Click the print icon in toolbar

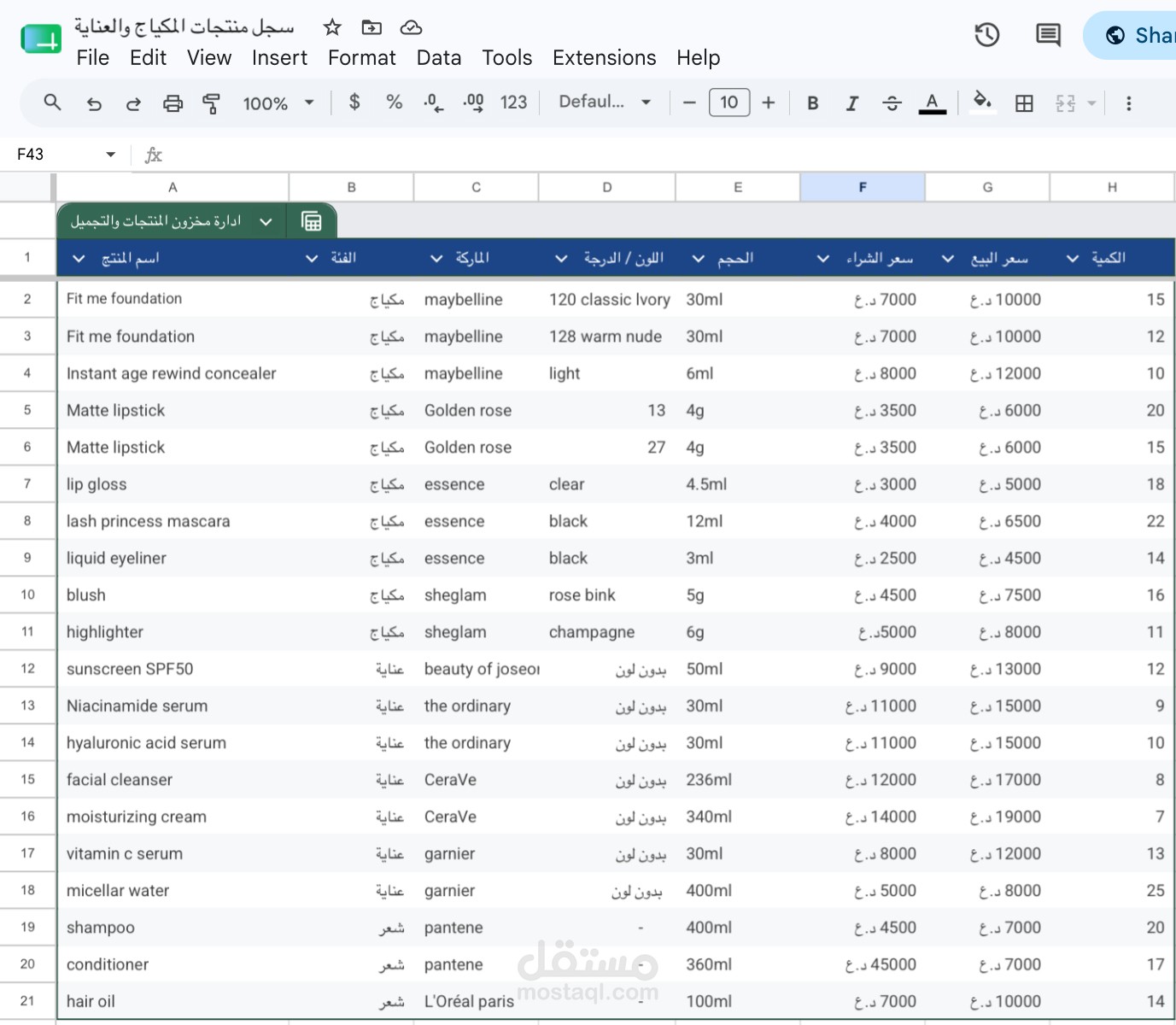click(x=173, y=103)
